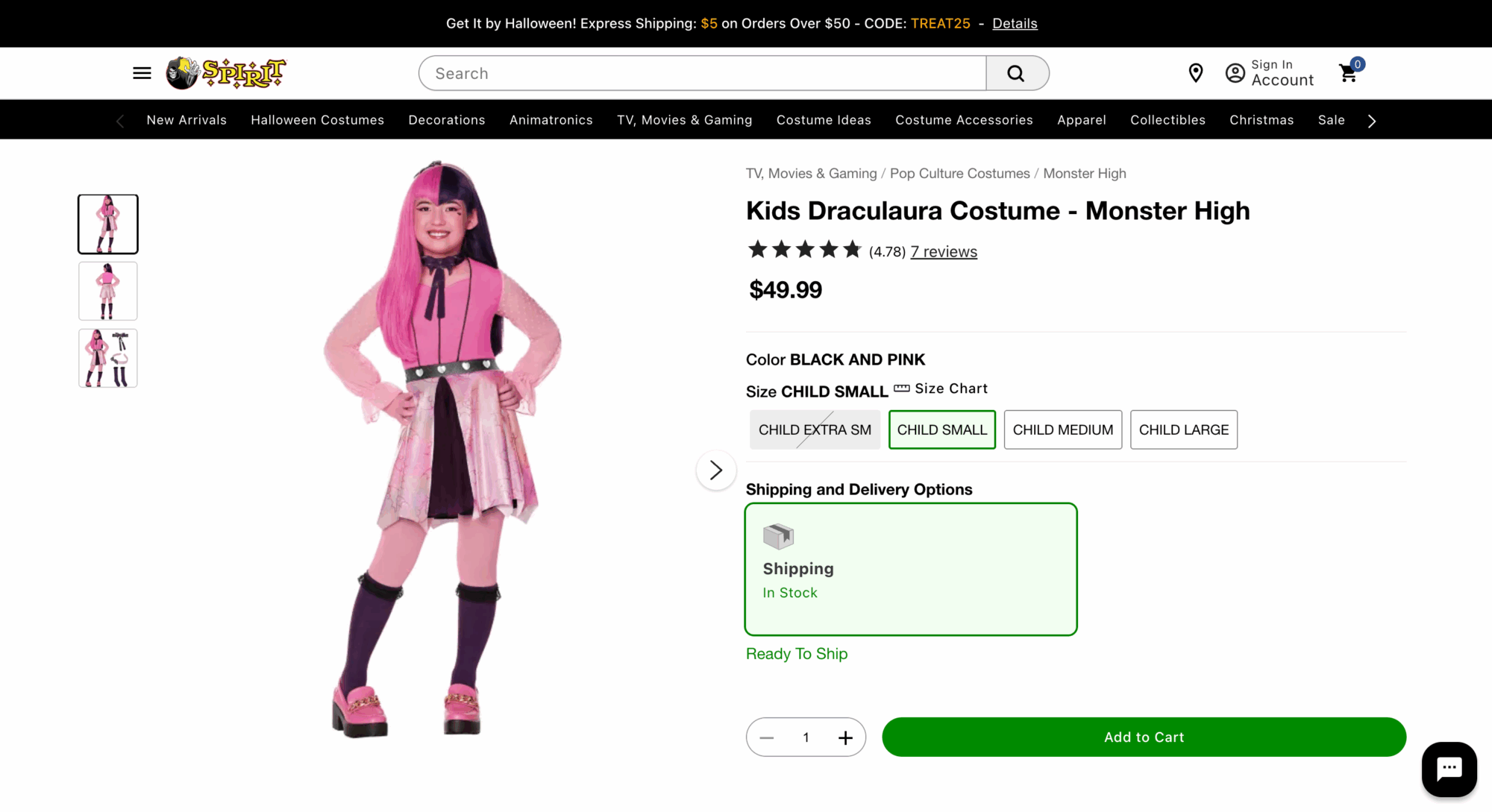Open the hamburger menu icon
1492x812 pixels.
coord(142,73)
